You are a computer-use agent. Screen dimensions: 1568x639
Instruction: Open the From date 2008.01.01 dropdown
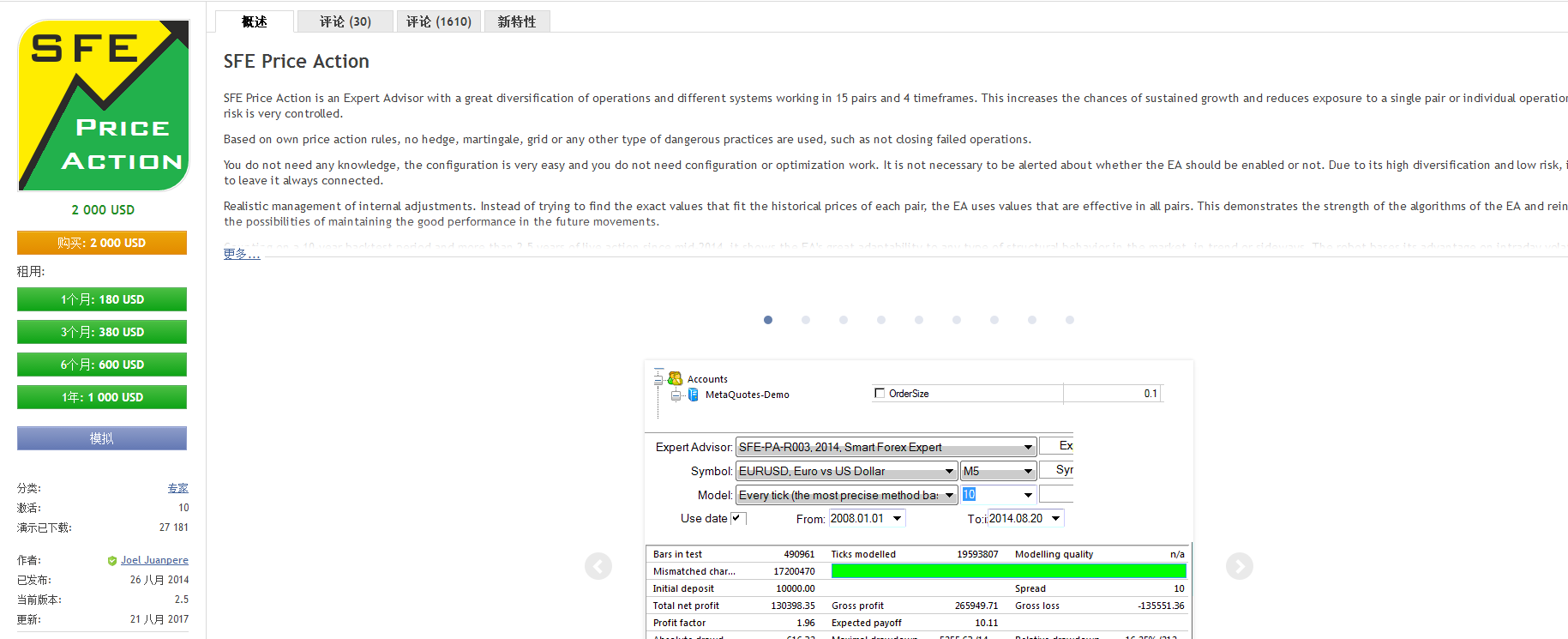(867, 518)
